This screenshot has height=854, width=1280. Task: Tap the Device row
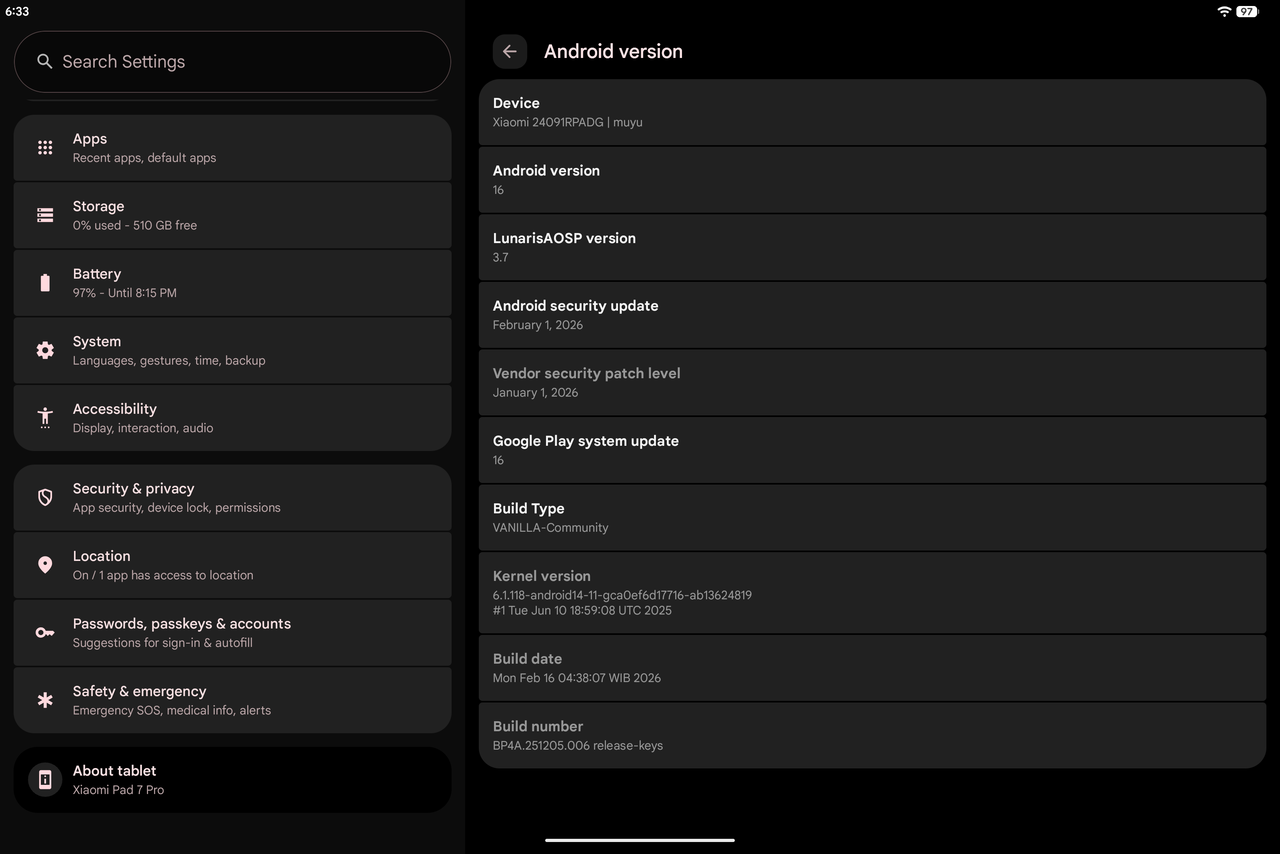(x=873, y=112)
